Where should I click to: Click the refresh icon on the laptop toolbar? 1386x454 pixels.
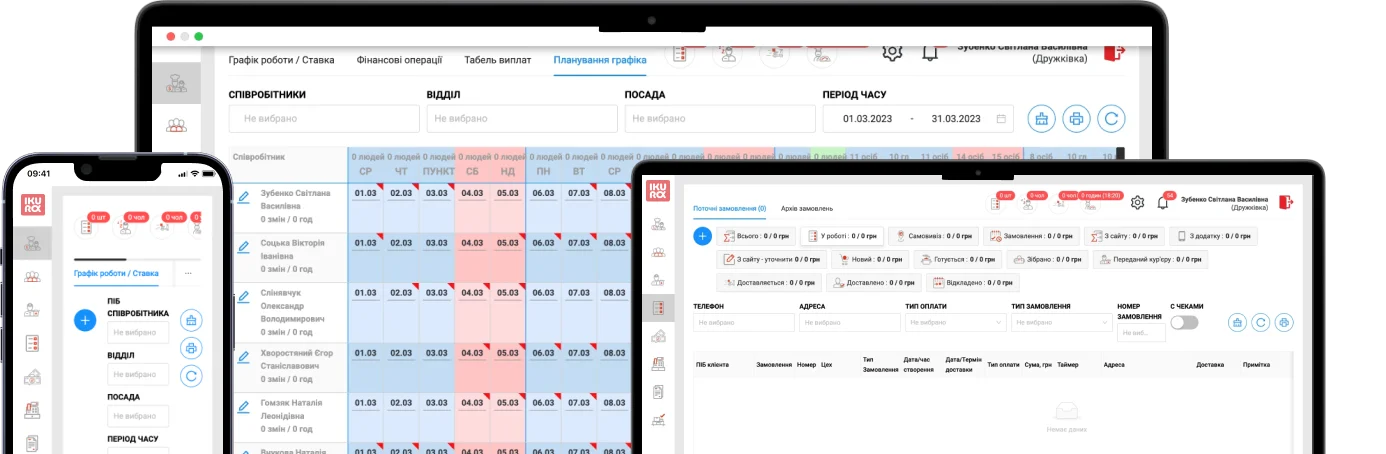point(1111,119)
